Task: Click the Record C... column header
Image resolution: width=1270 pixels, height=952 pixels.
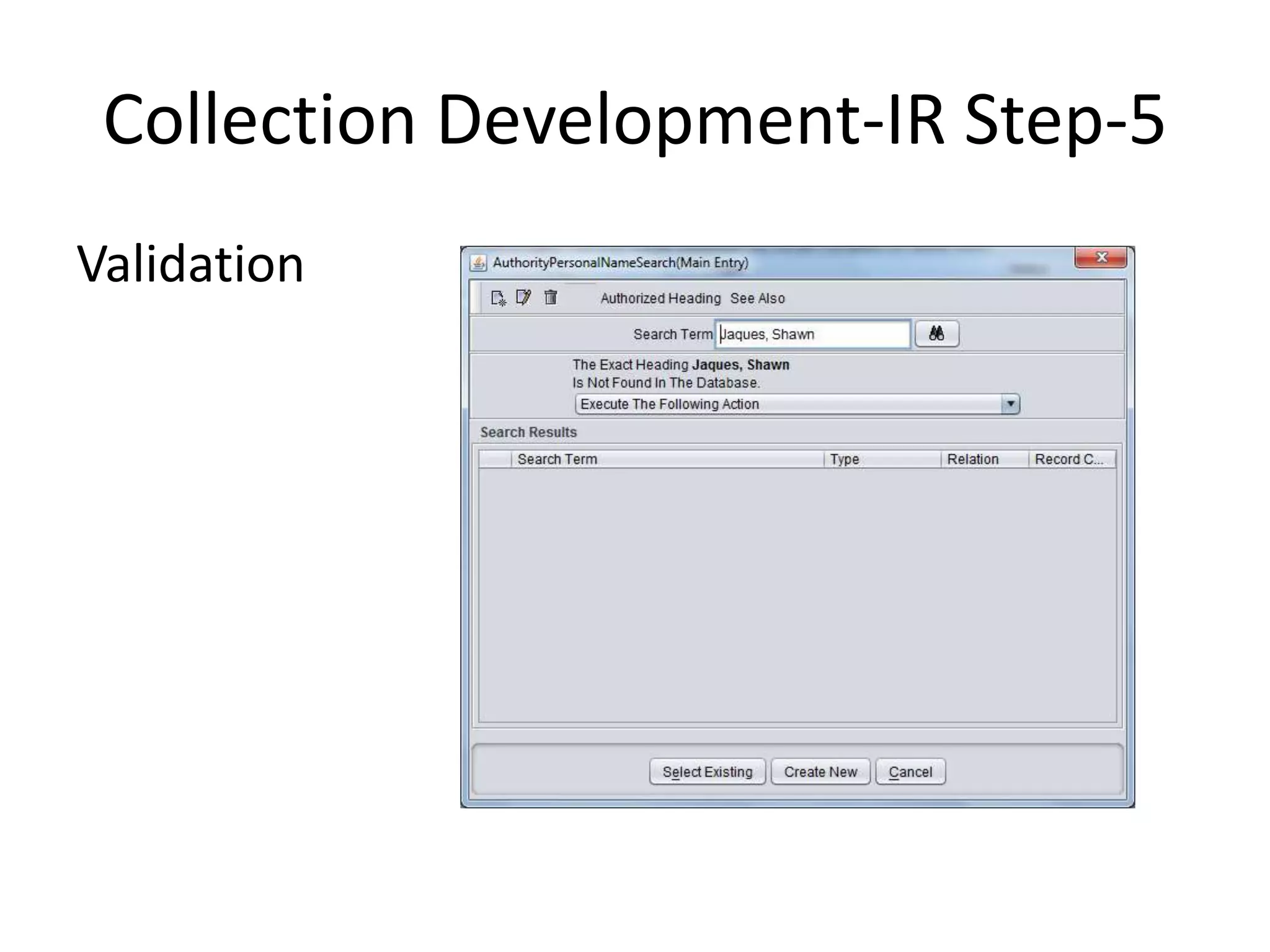Action: click(1072, 459)
